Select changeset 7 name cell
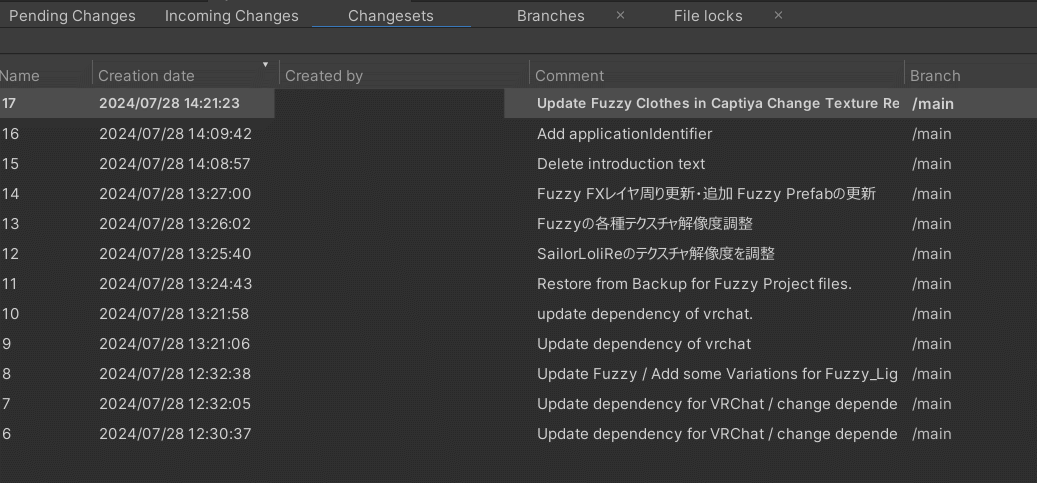 (6, 404)
